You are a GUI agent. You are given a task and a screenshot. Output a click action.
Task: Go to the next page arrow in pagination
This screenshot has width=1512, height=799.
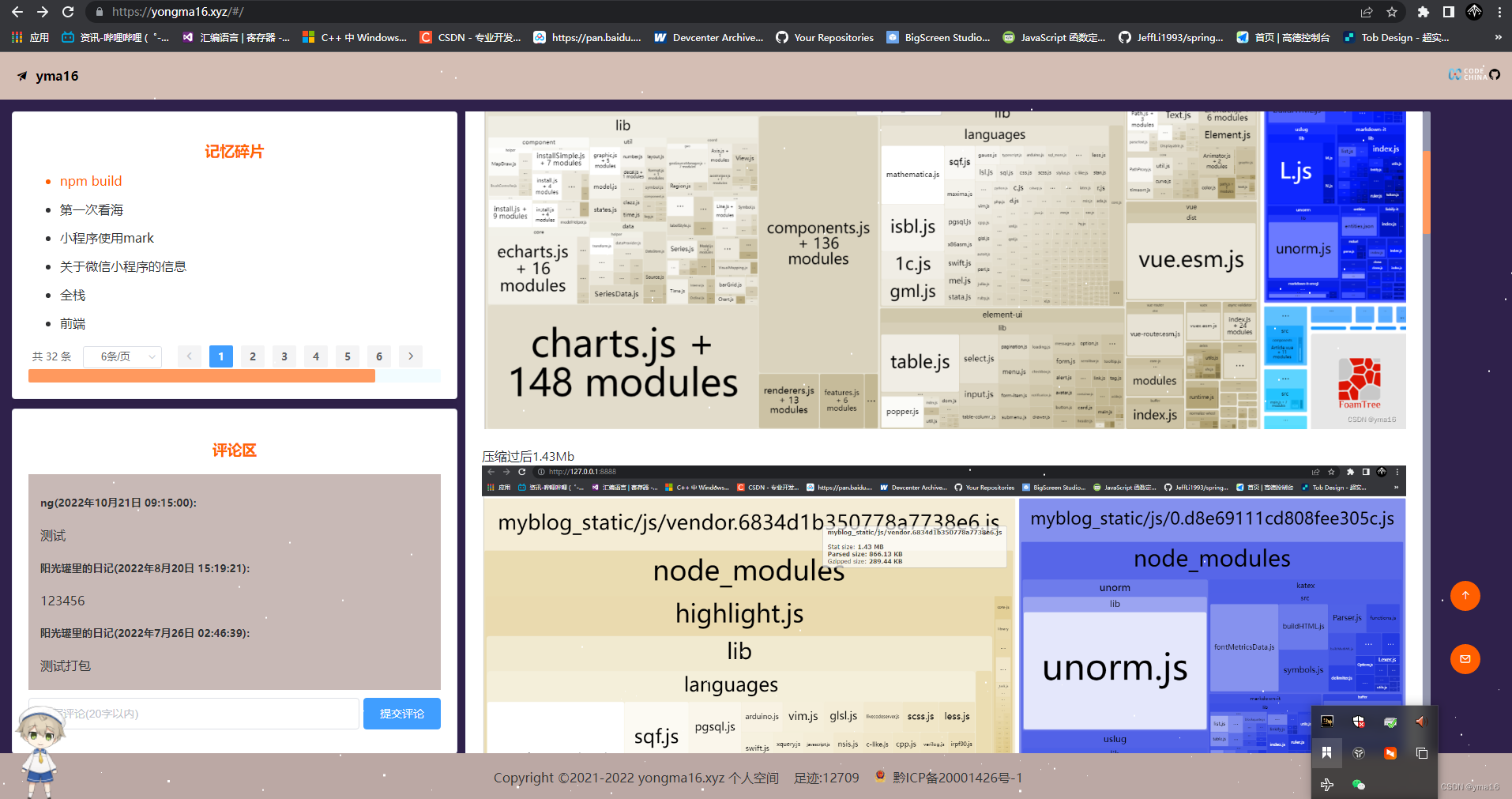pos(411,356)
